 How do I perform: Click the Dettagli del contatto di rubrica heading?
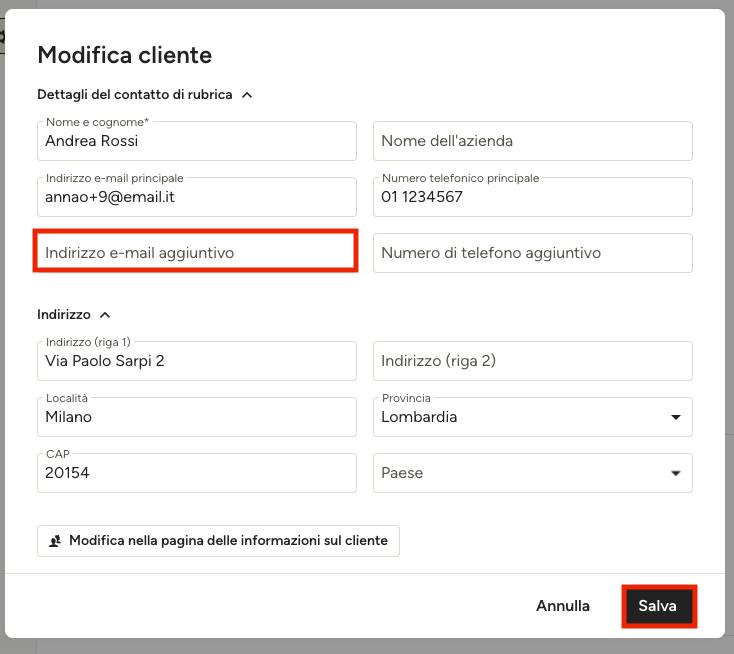pos(135,95)
